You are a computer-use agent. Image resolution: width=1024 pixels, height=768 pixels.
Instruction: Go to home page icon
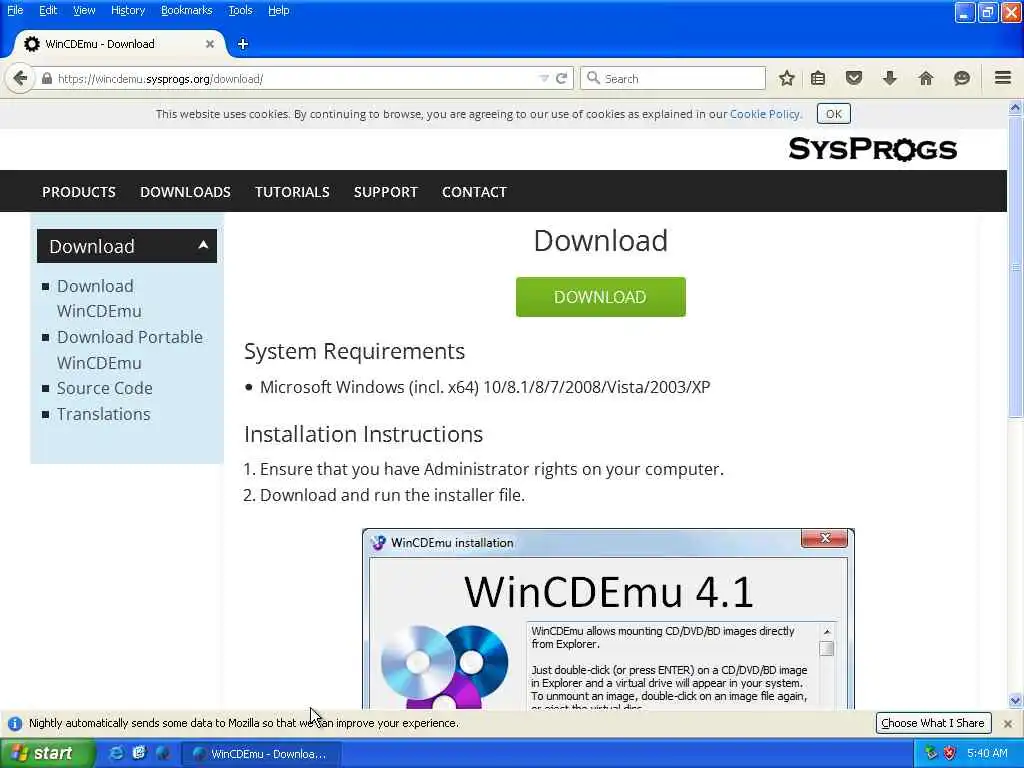point(925,79)
